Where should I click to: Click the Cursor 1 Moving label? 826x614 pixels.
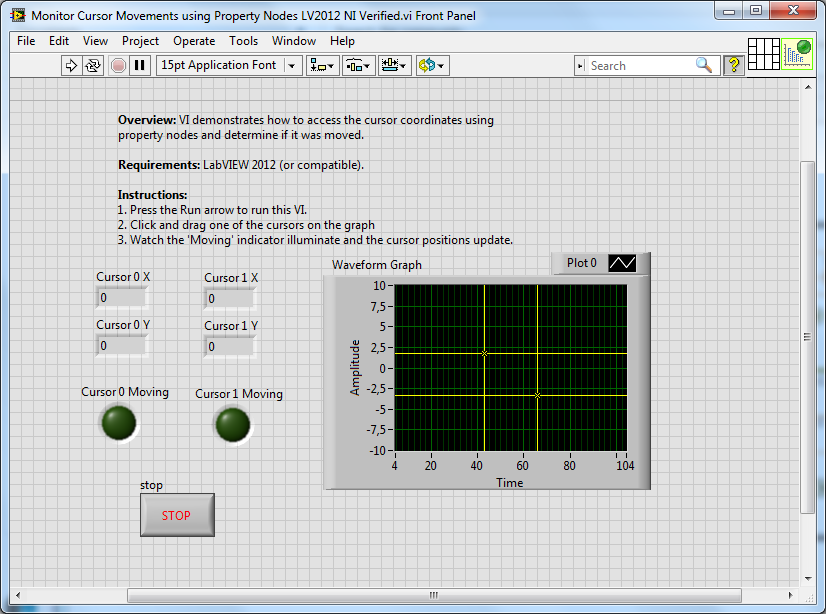coord(239,394)
